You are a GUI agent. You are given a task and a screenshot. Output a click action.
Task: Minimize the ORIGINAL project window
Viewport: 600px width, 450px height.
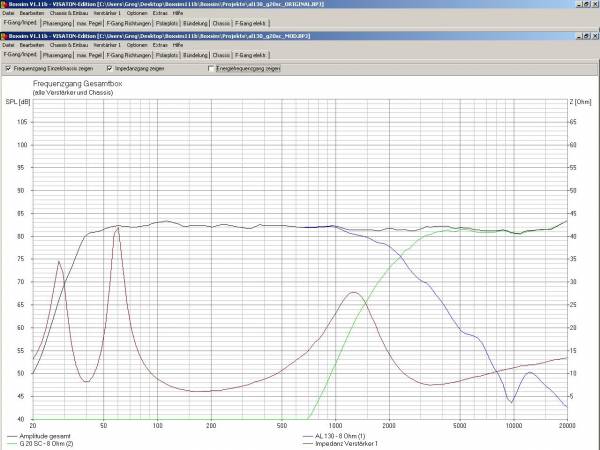pos(580,4)
